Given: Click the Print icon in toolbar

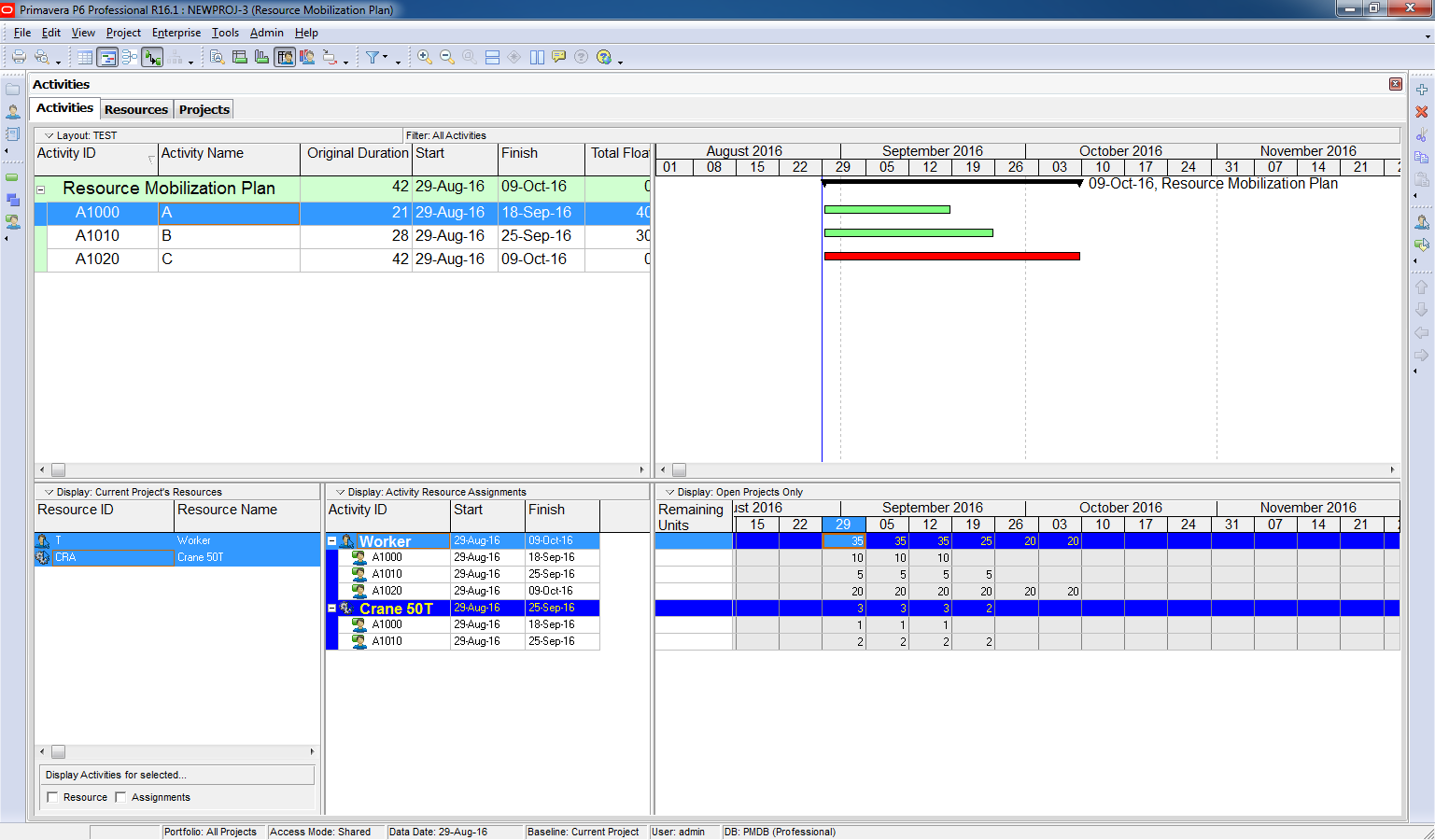Looking at the screenshot, I should [x=19, y=57].
